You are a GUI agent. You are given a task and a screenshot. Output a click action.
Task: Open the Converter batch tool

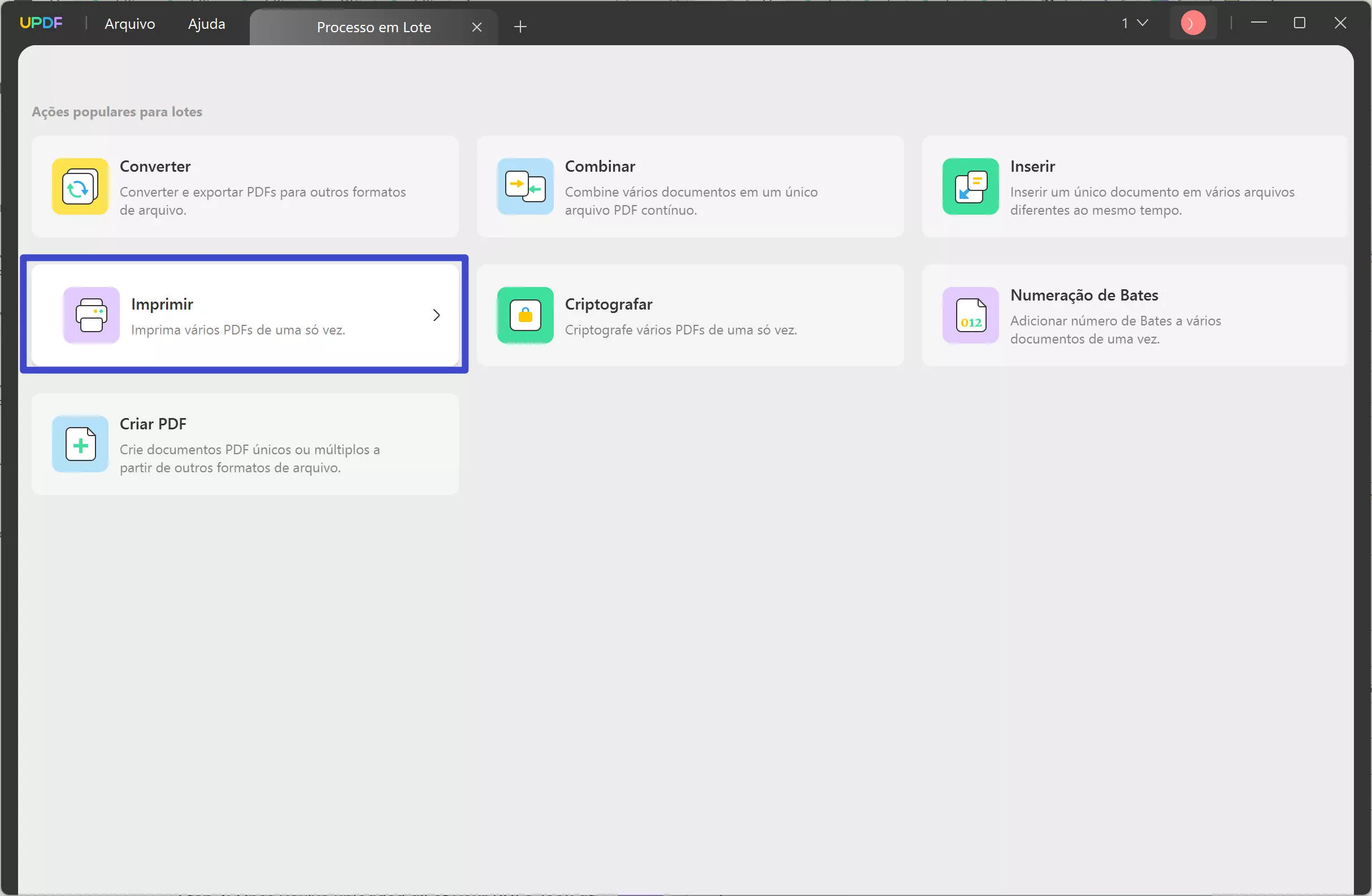coord(245,185)
